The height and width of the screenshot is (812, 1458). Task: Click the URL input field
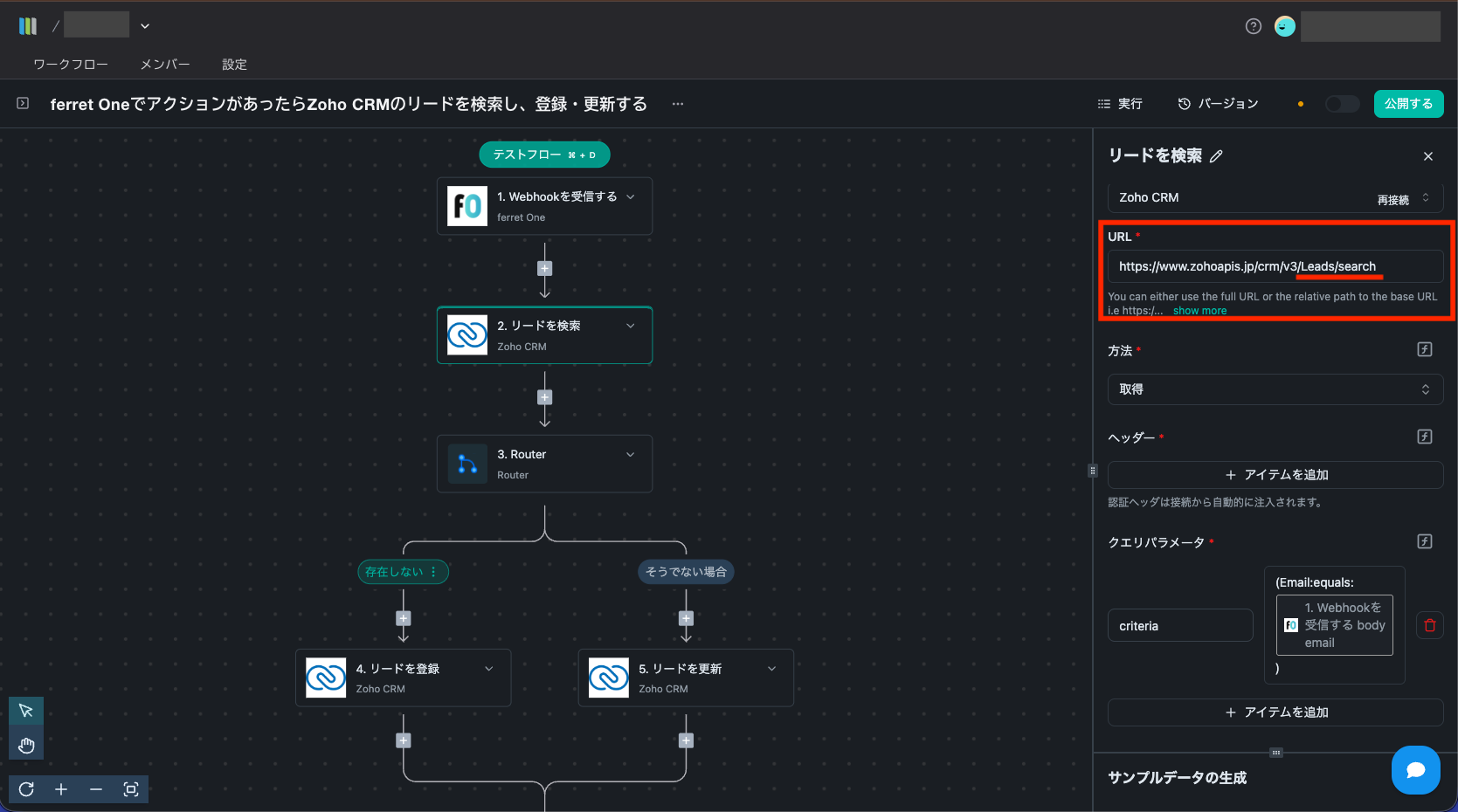1275,266
